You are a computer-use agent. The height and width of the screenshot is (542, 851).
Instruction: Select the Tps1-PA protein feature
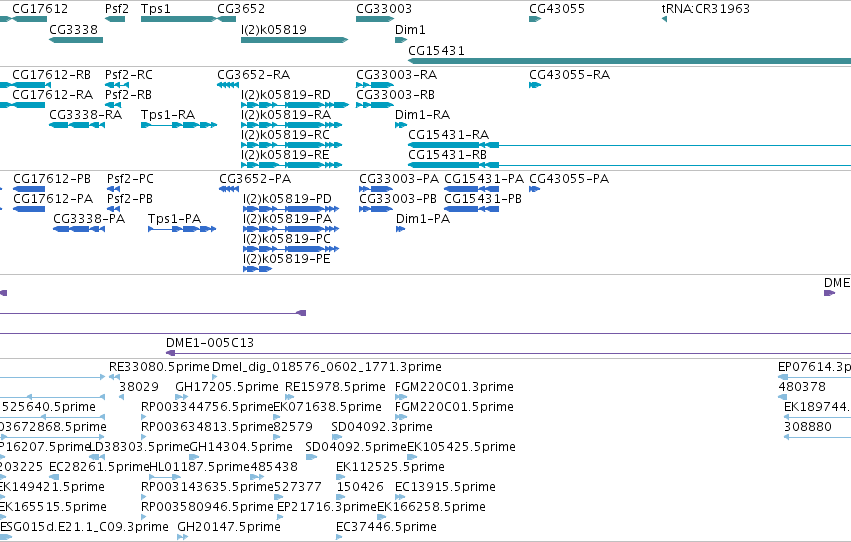(182, 229)
